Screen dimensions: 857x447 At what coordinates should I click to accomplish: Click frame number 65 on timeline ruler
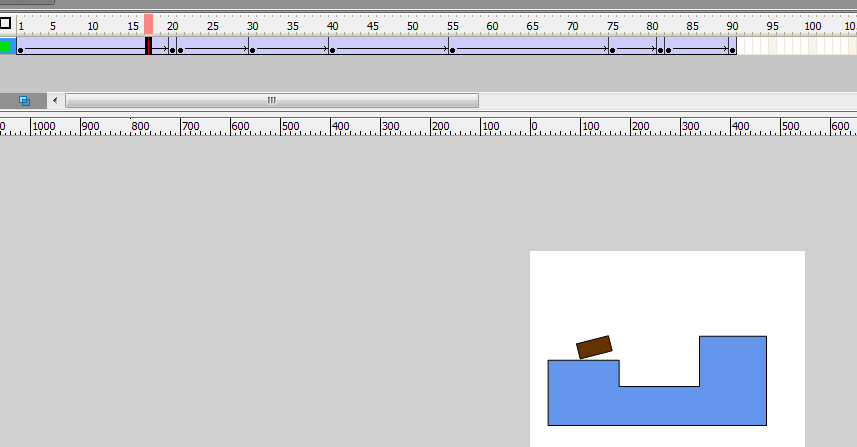point(532,26)
